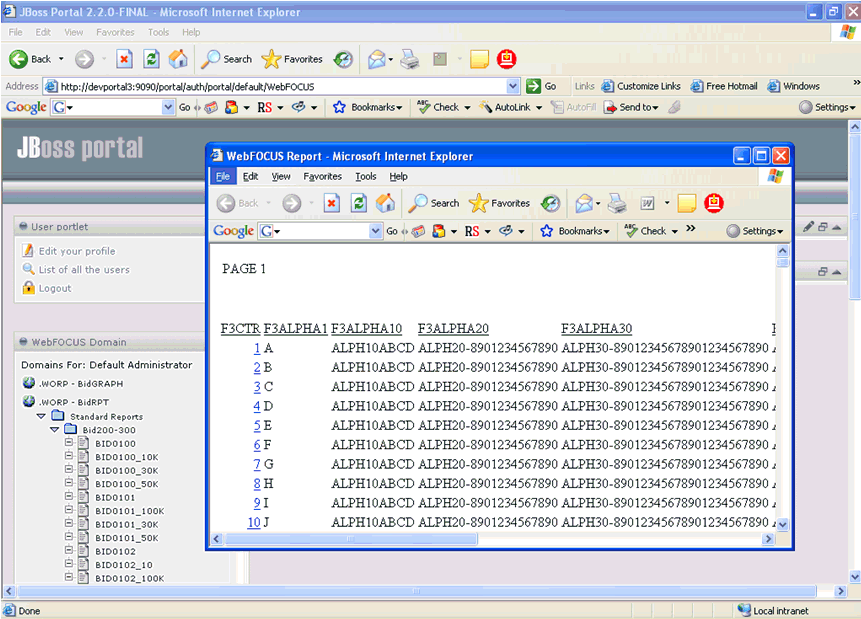The image size is (861, 619).
Task: Open Edit menu in WebFOCUS Report window
Action: tap(250, 176)
